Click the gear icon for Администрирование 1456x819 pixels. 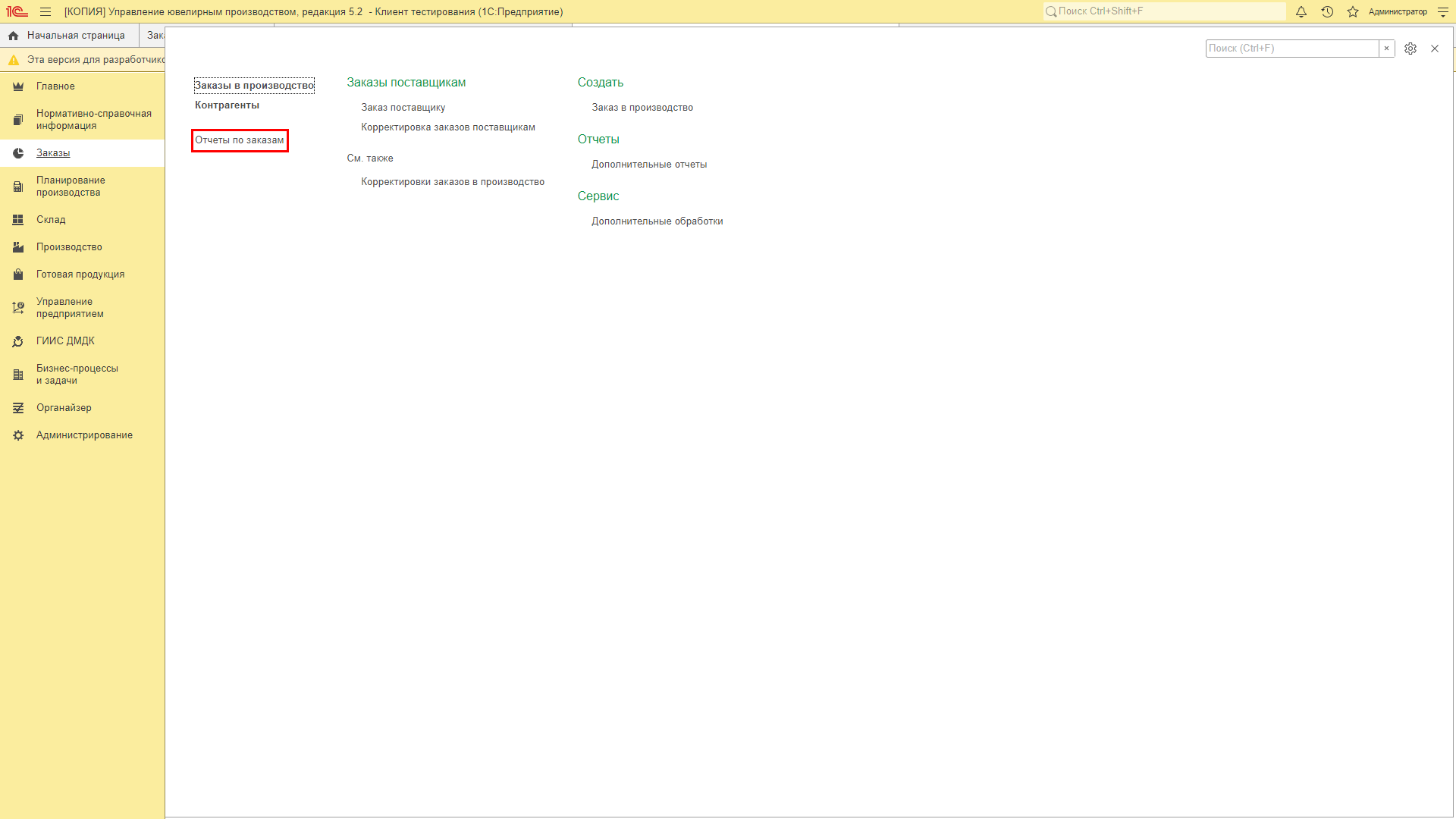coord(18,435)
